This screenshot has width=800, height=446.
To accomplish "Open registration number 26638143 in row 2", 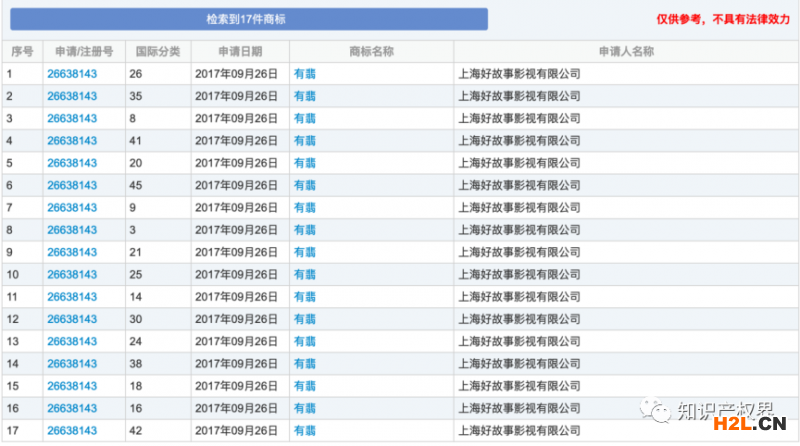I will tap(72, 96).
